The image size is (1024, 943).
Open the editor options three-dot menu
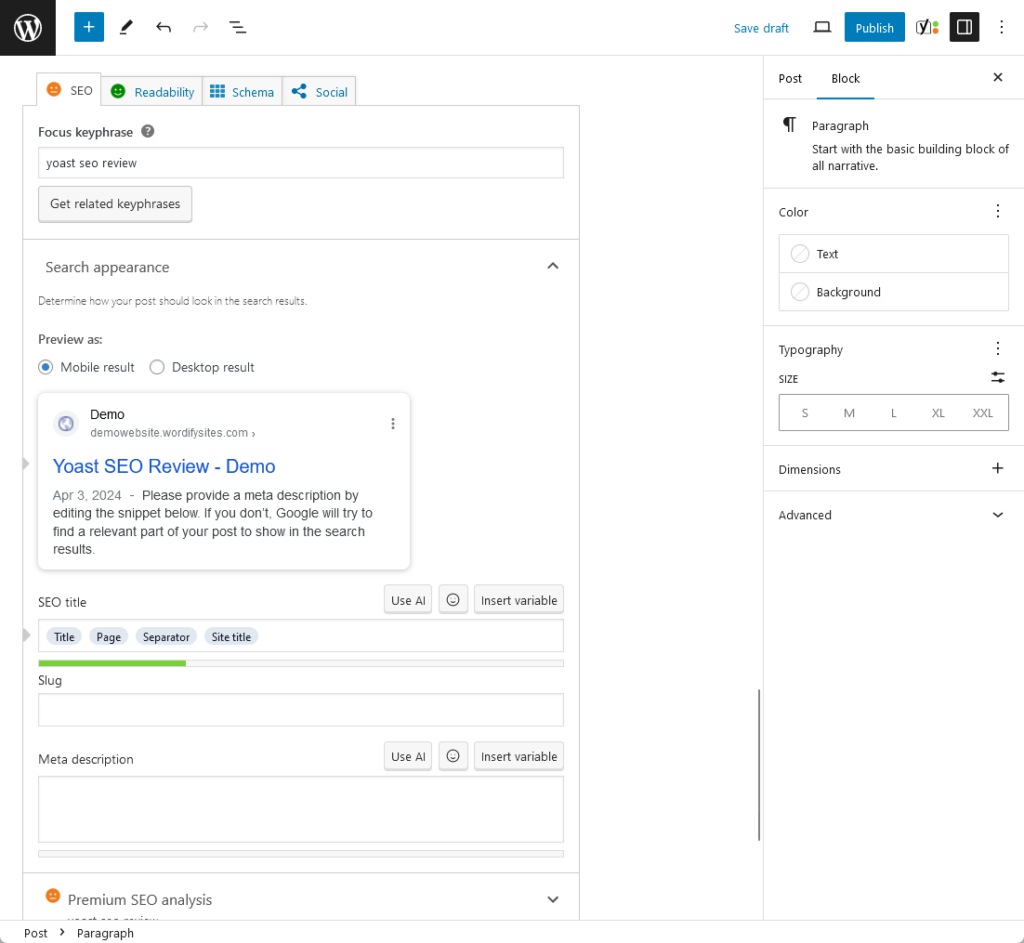click(1001, 27)
